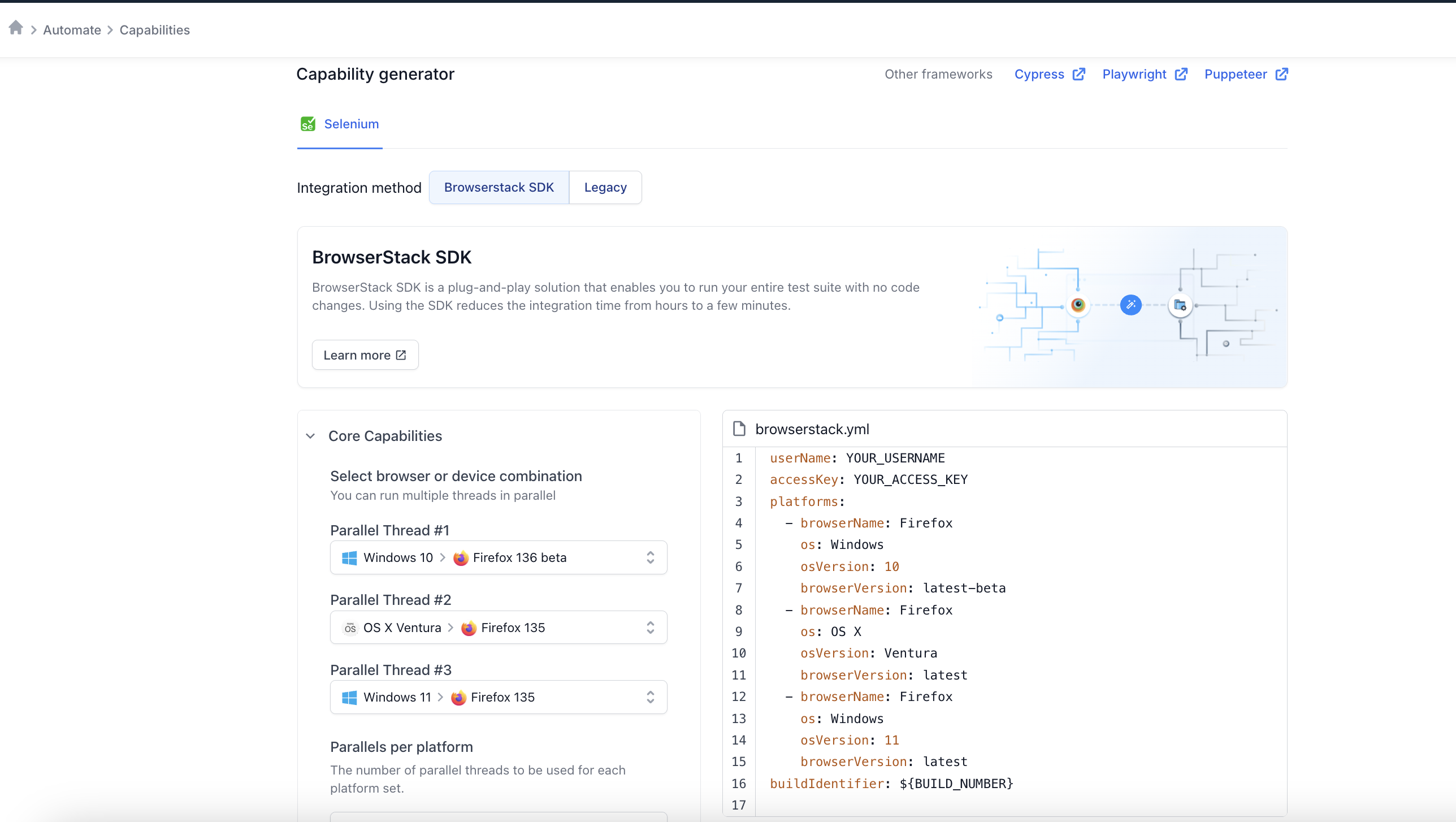Click the Playwright external link icon
1456x822 pixels.
[1182, 74]
